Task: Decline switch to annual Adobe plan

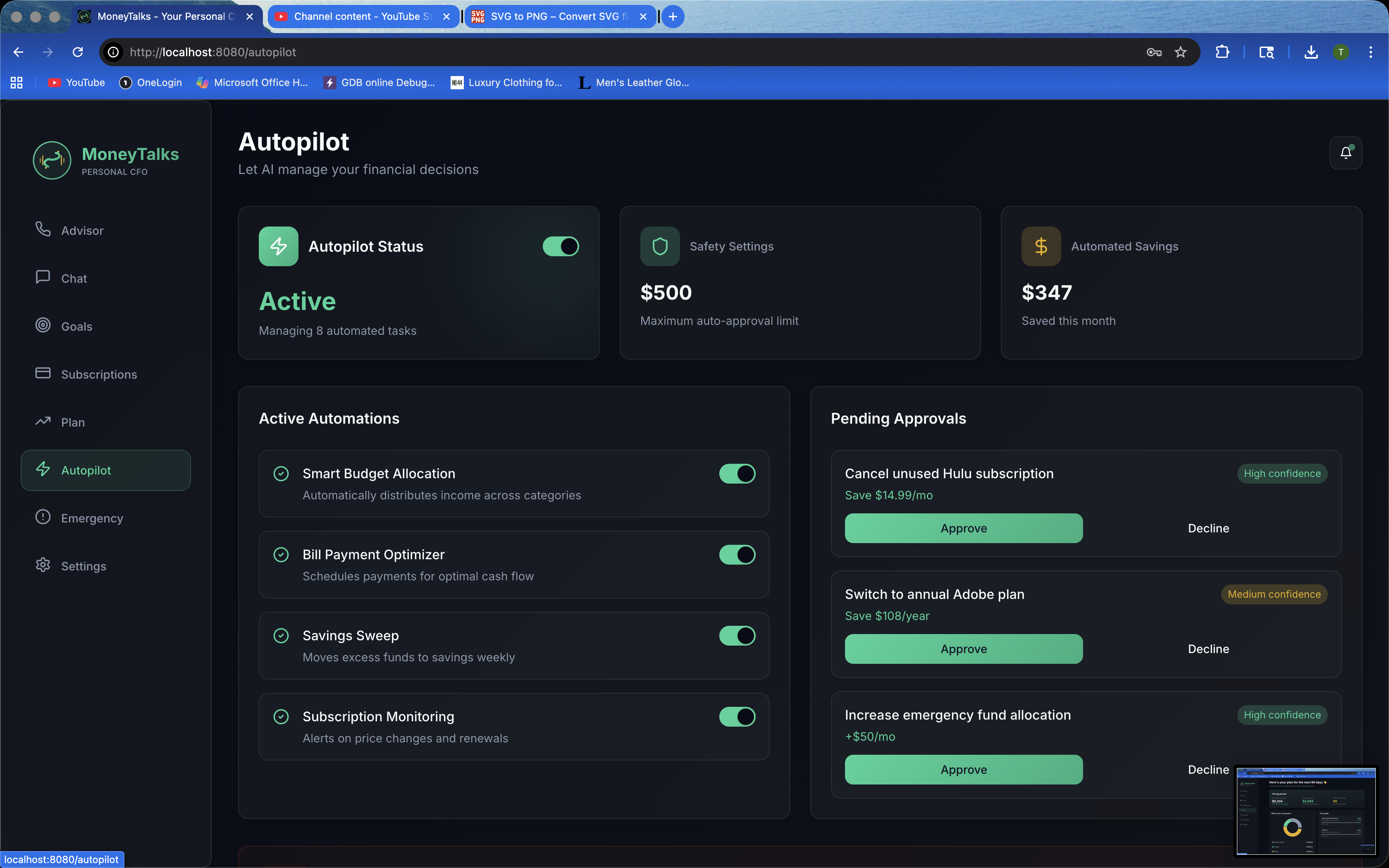Action: pos(1208,649)
